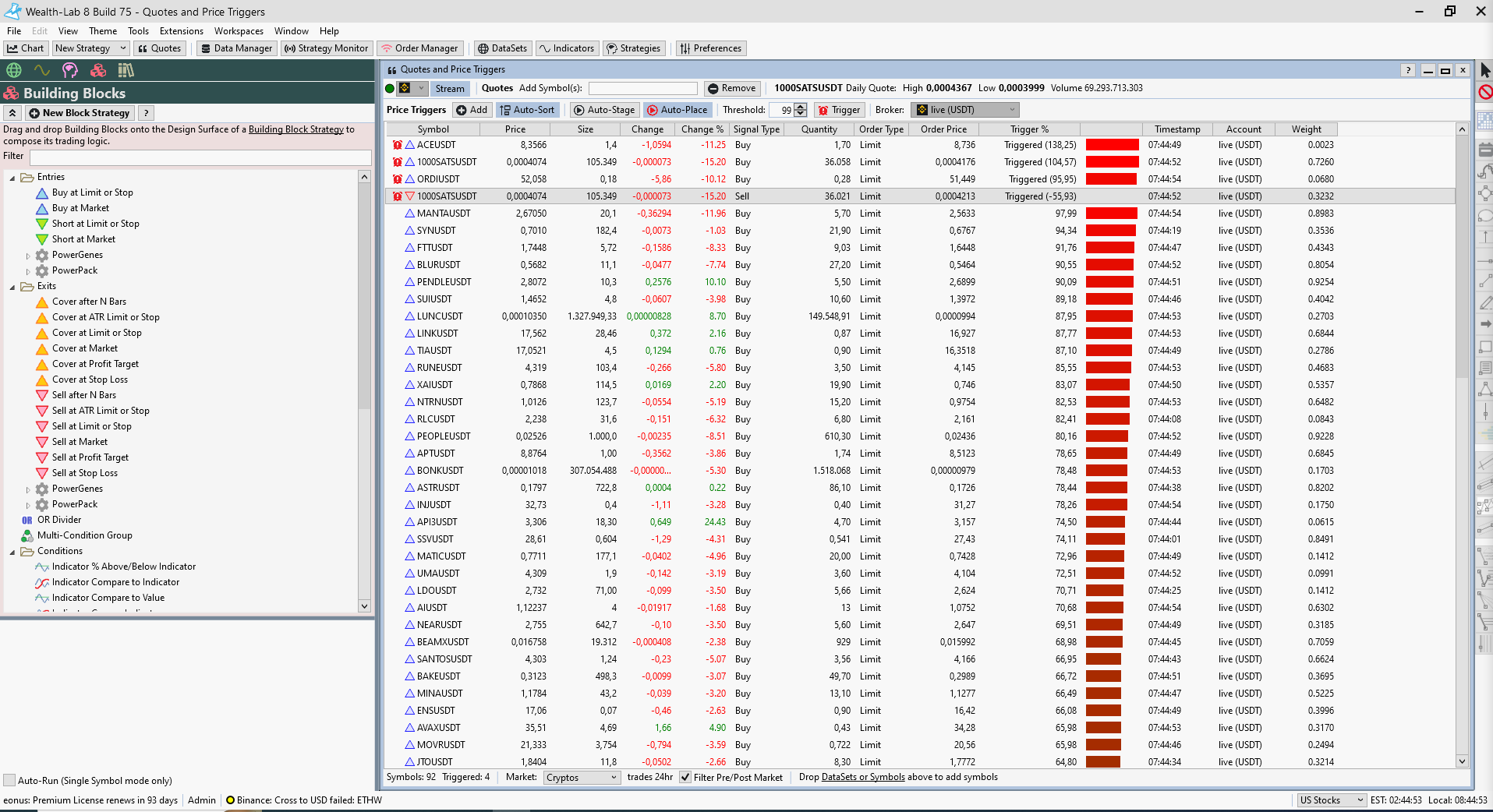Open the Extensions menu
The height and width of the screenshot is (812, 1493).
click(x=182, y=31)
